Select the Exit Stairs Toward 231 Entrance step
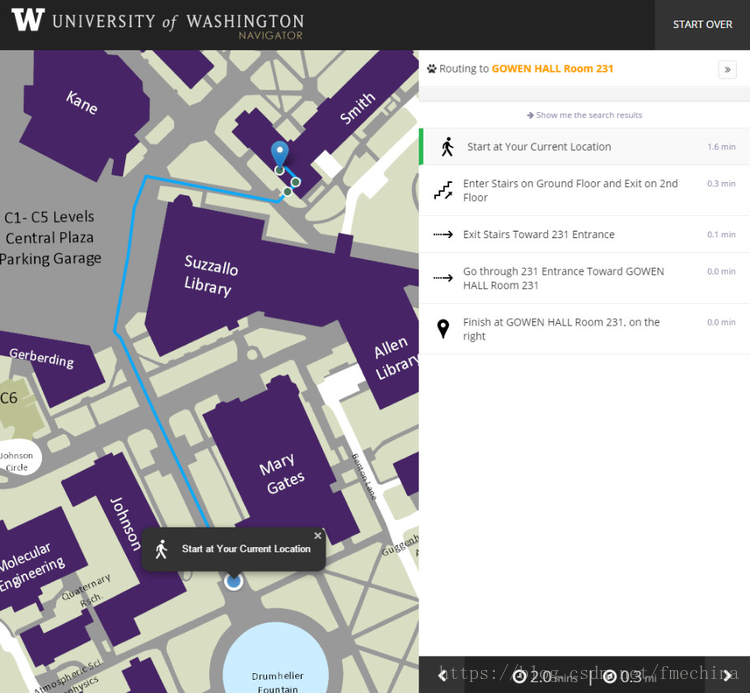The width and height of the screenshot is (750, 693). pos(584,234)
